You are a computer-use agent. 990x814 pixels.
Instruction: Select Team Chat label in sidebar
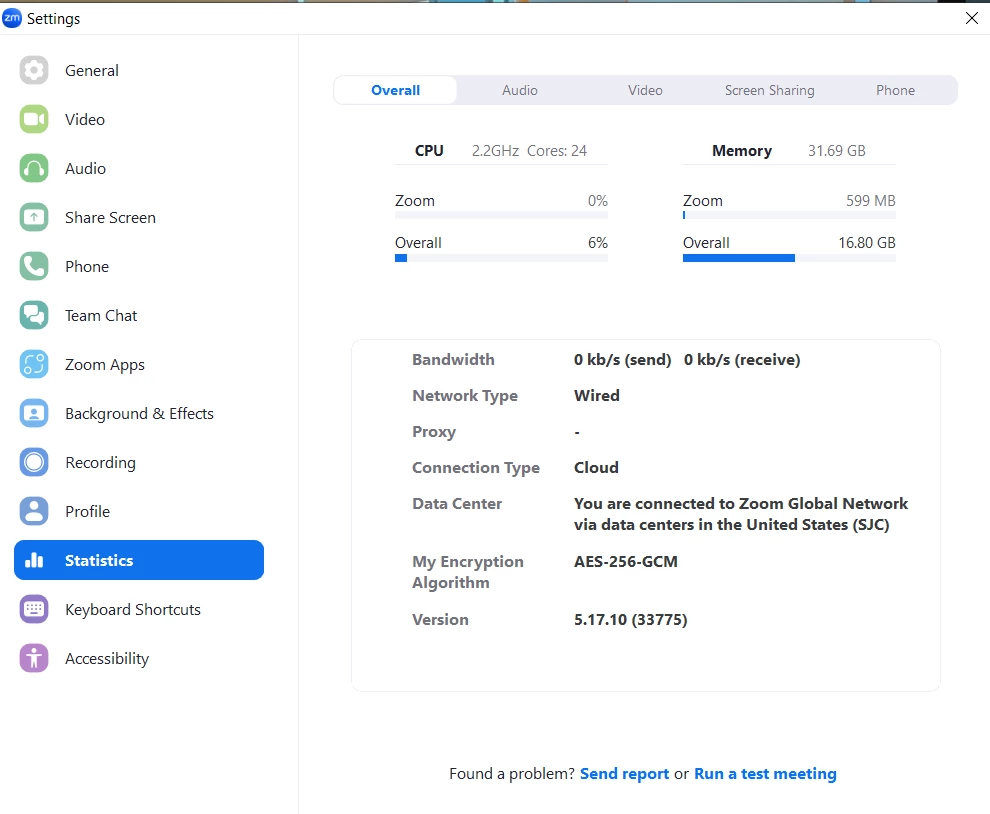click(x=101, y=316)
